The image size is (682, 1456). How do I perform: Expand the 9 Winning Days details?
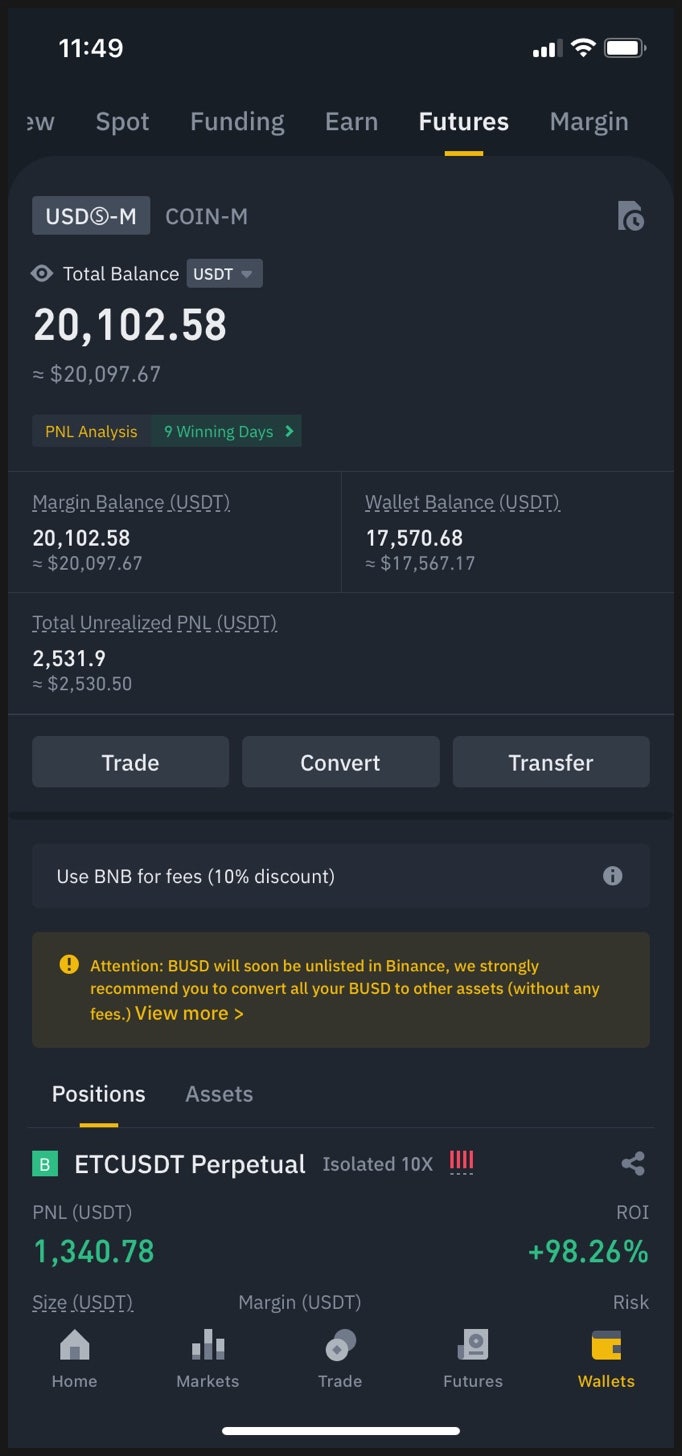tap(226, 432)
